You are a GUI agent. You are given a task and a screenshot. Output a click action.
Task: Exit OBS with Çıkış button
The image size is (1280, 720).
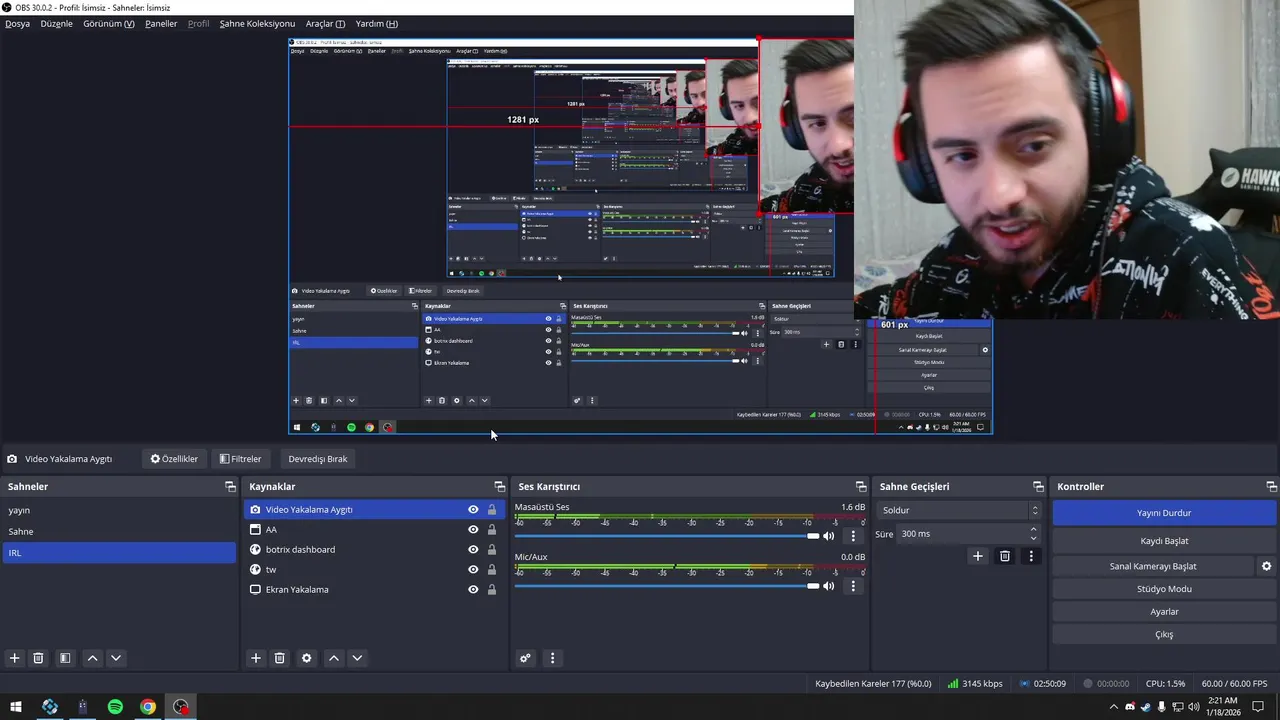(1164, 634)
